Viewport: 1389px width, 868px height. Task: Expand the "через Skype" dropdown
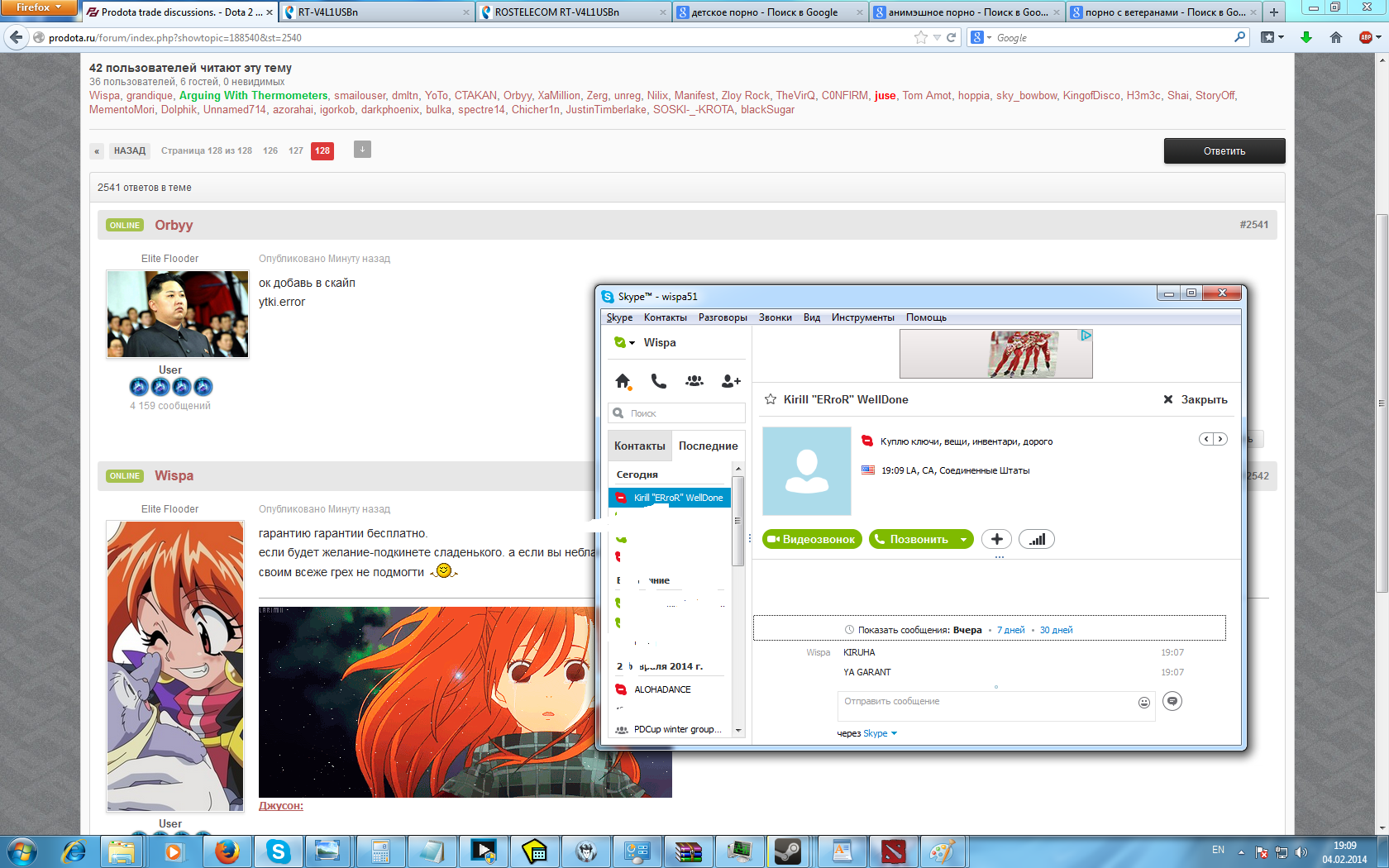894,733
